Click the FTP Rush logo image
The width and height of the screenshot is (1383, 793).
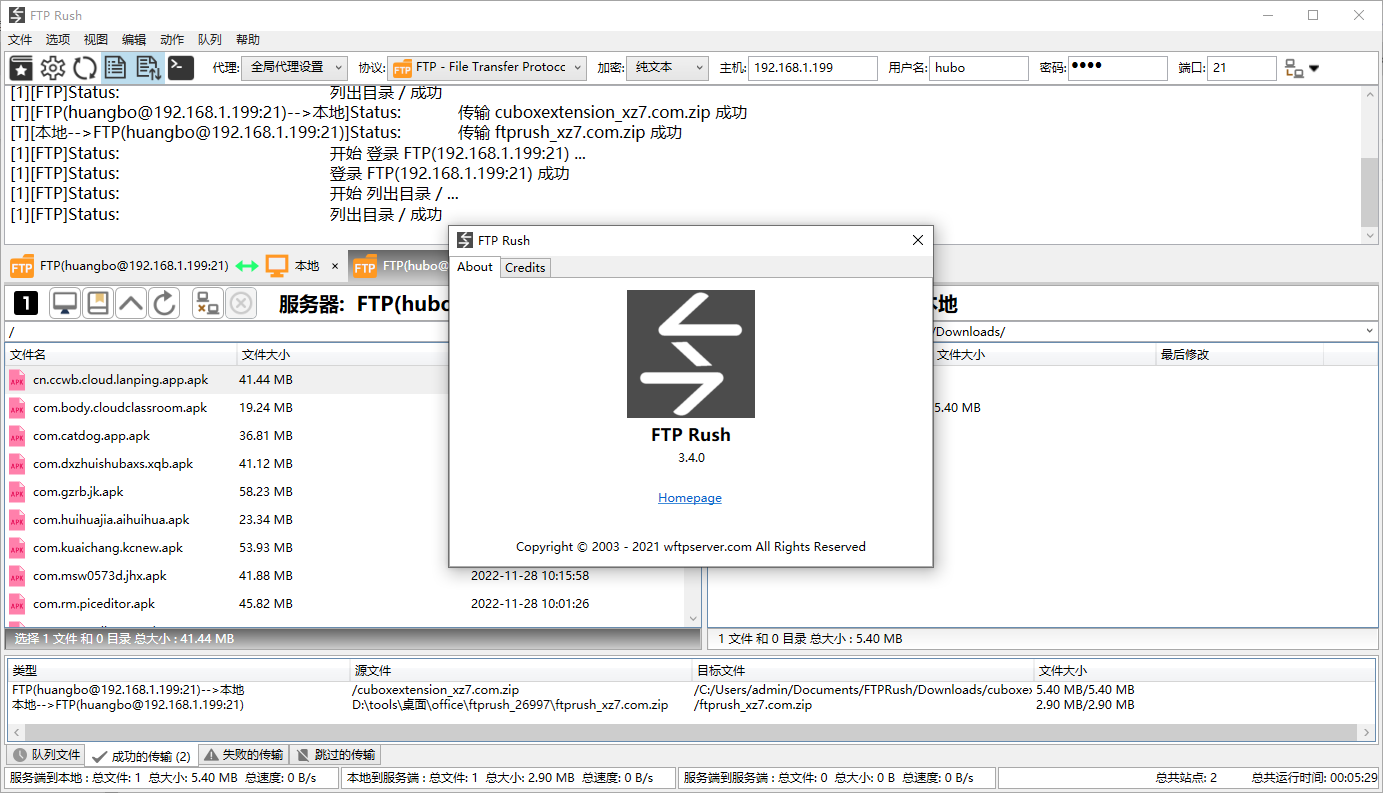691,354
